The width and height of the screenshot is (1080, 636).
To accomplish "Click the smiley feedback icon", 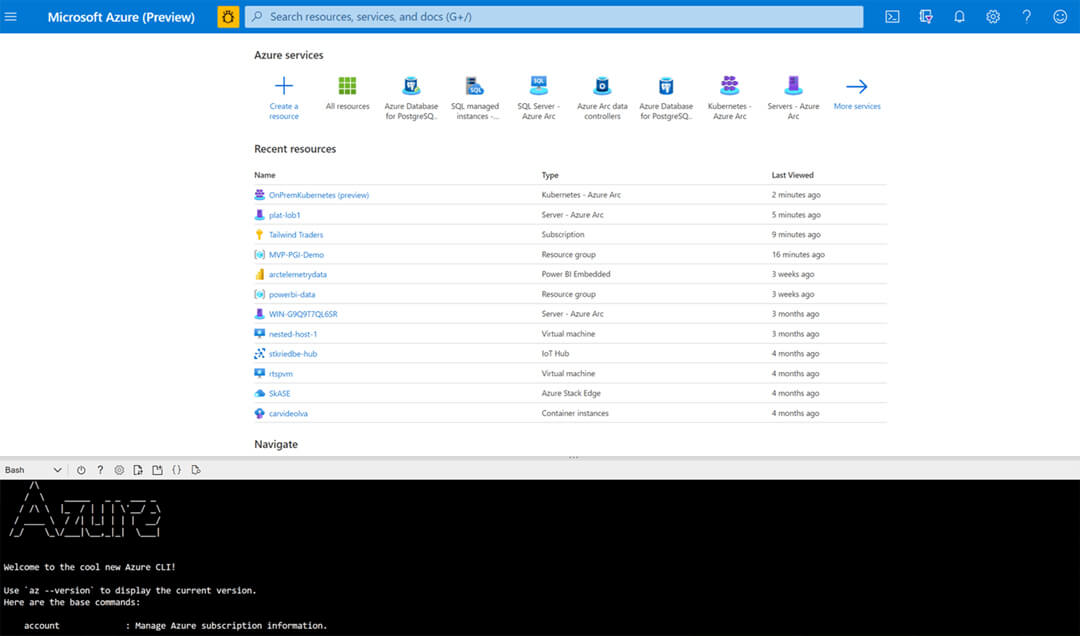I will [1060, 17].
